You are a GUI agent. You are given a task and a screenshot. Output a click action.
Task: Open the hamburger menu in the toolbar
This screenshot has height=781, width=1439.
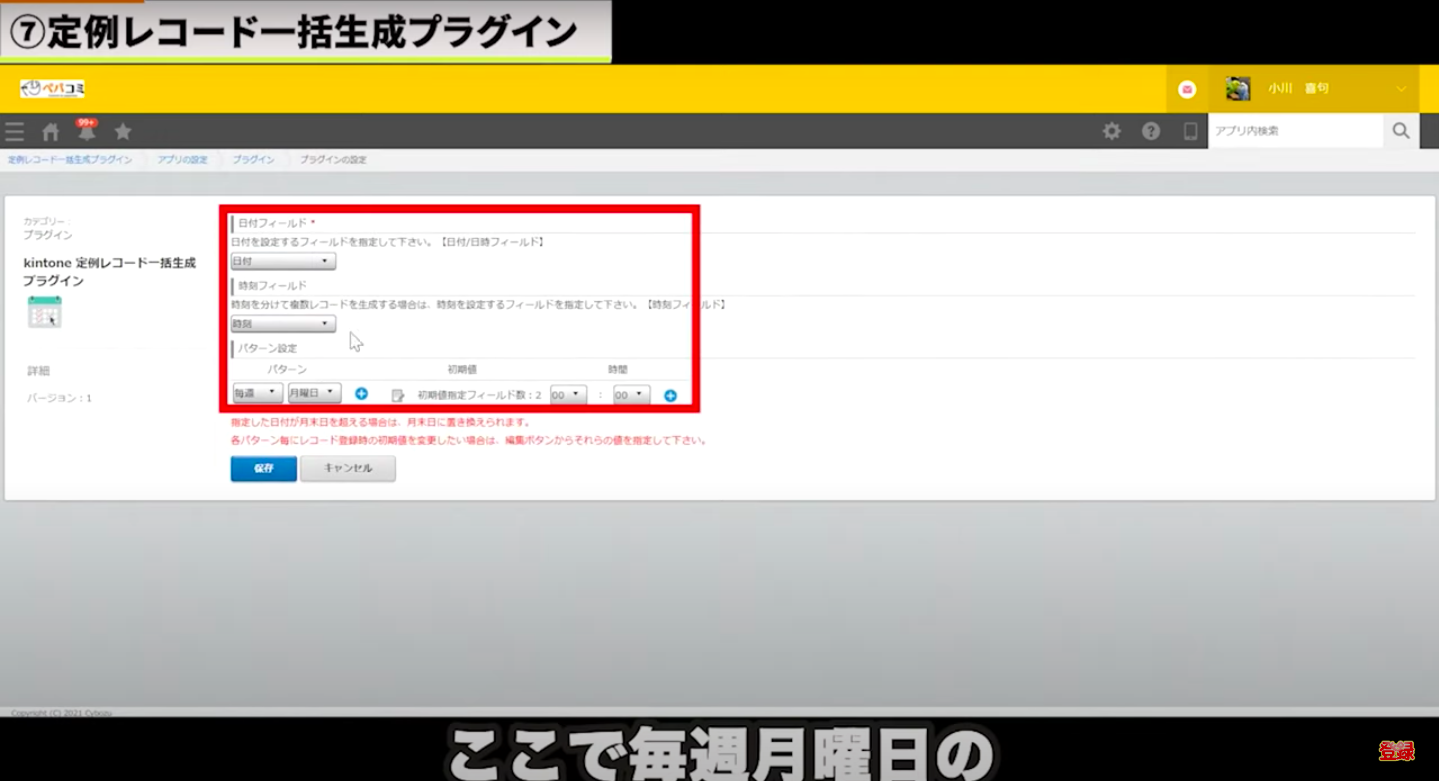pos(14,131)
